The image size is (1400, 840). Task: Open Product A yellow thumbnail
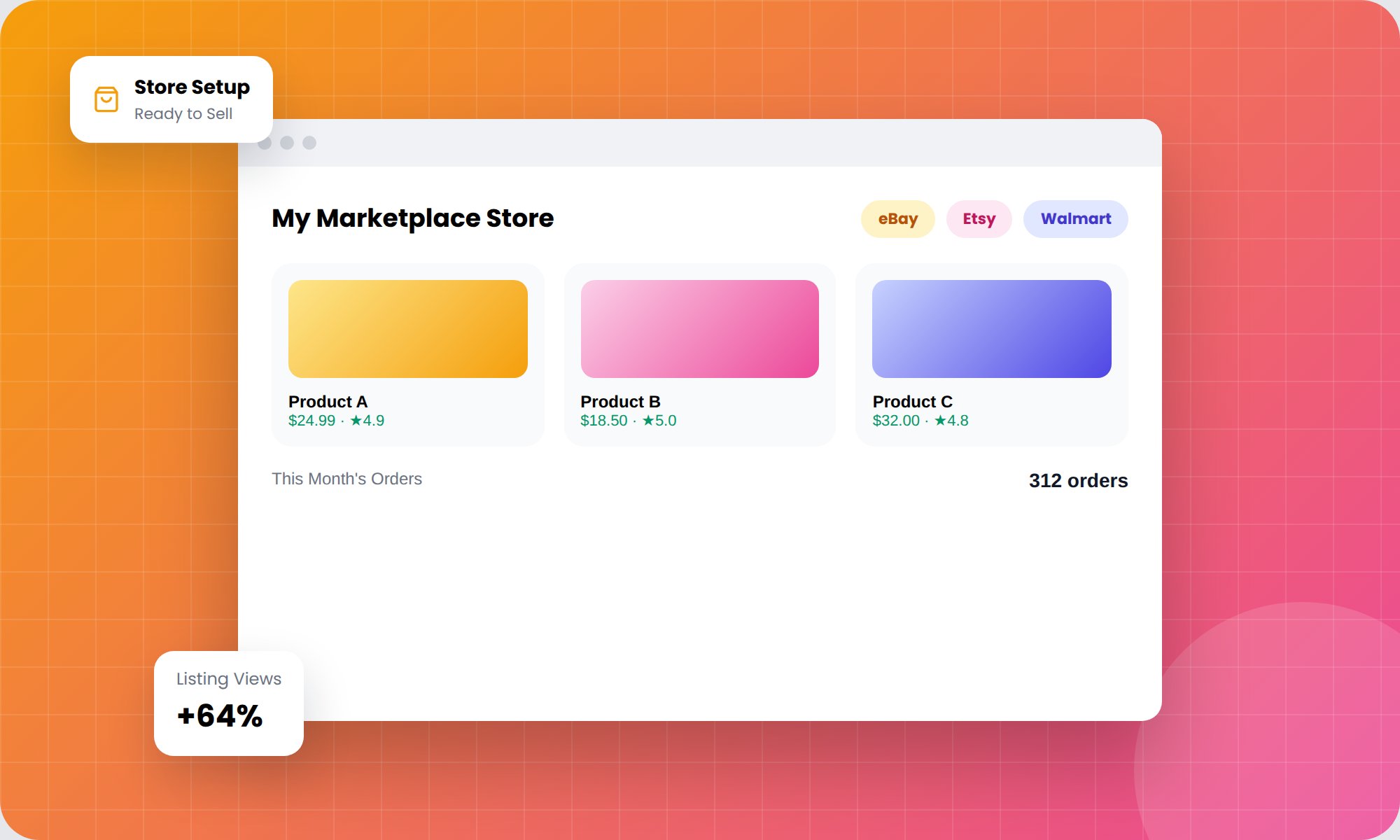pyautogui.click(x=408, y=329)
